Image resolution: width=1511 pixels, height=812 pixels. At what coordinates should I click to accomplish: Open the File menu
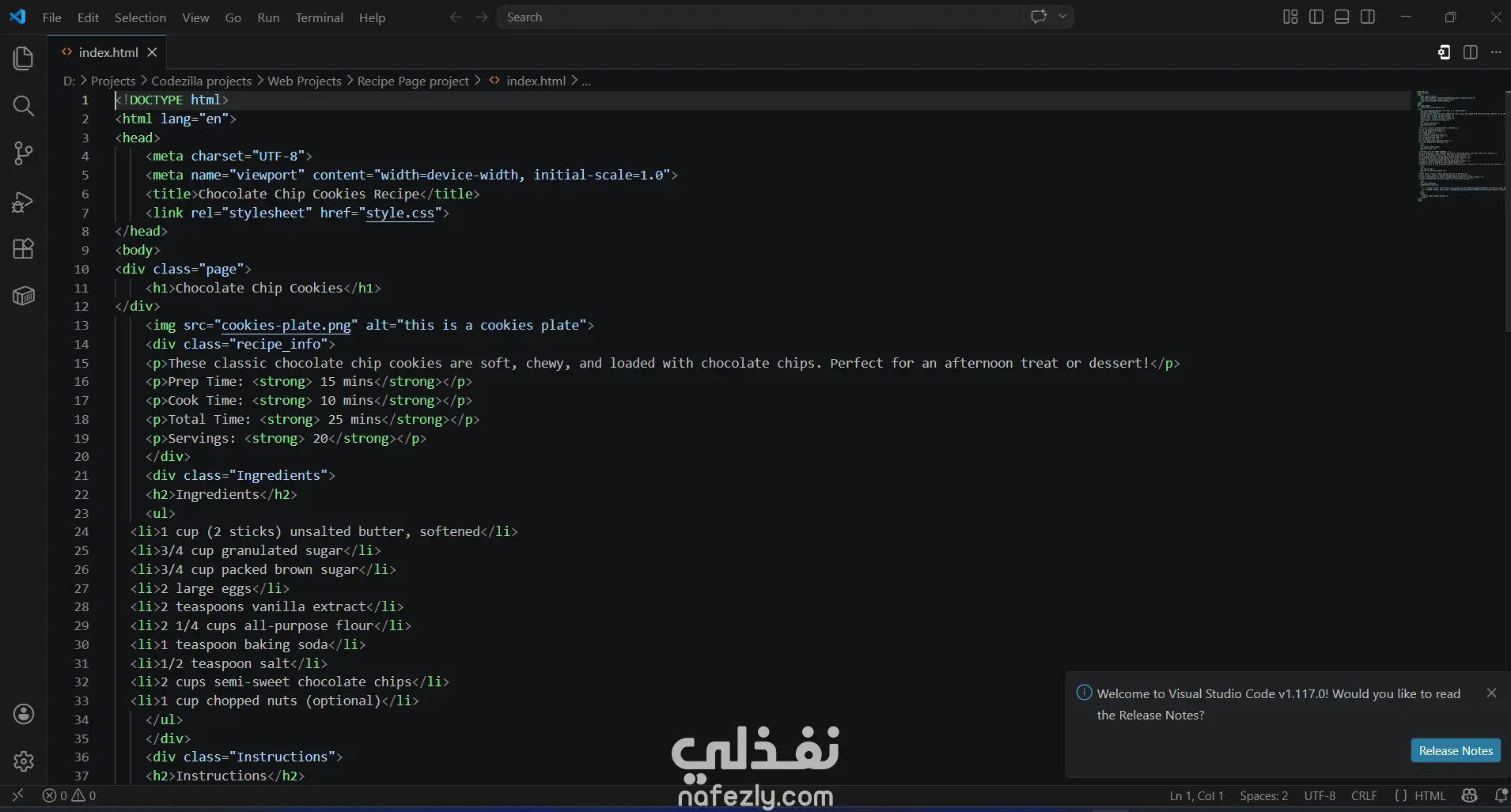point(52,17)
